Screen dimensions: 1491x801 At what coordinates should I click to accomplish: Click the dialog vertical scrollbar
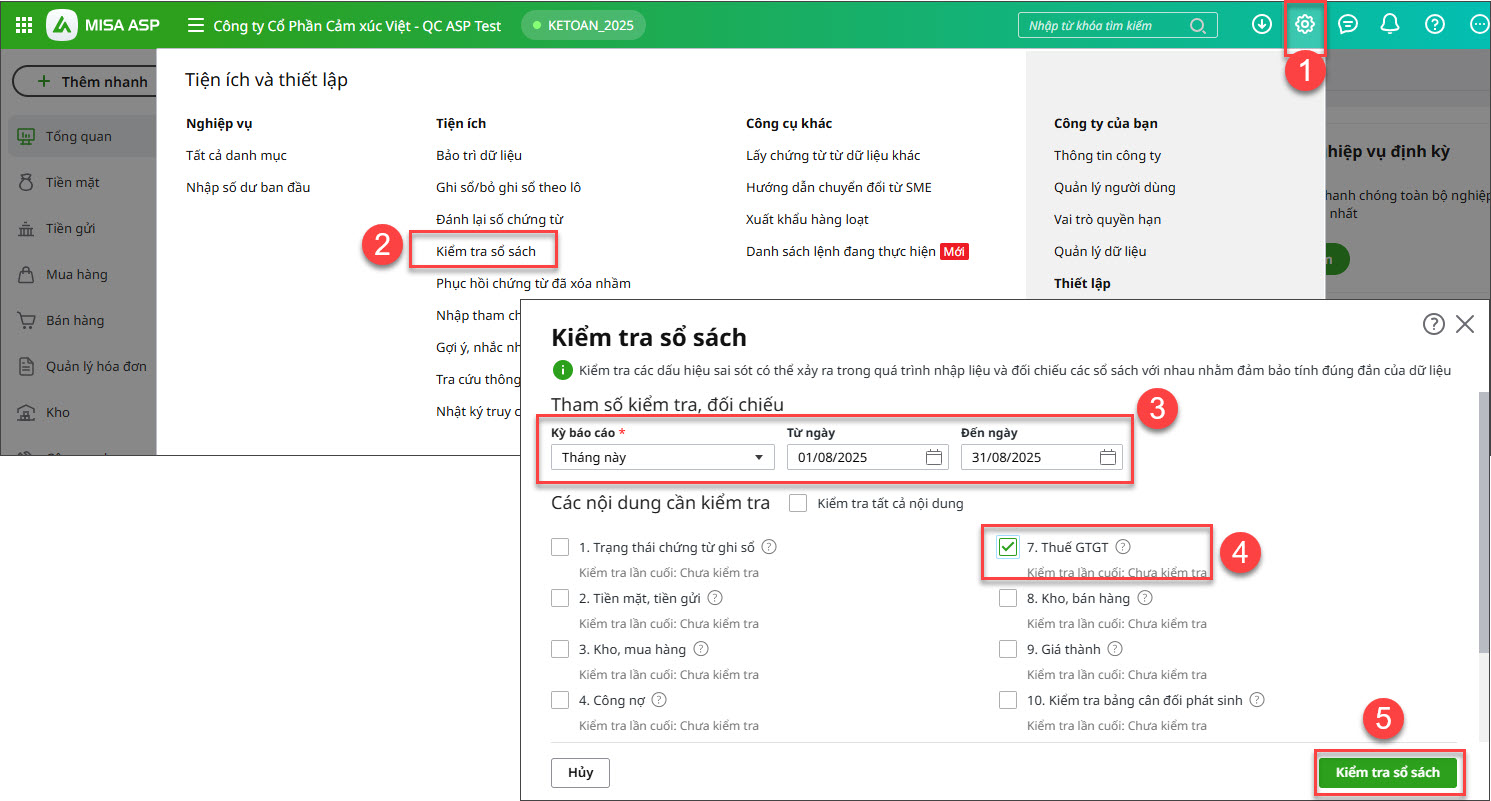1482,520
